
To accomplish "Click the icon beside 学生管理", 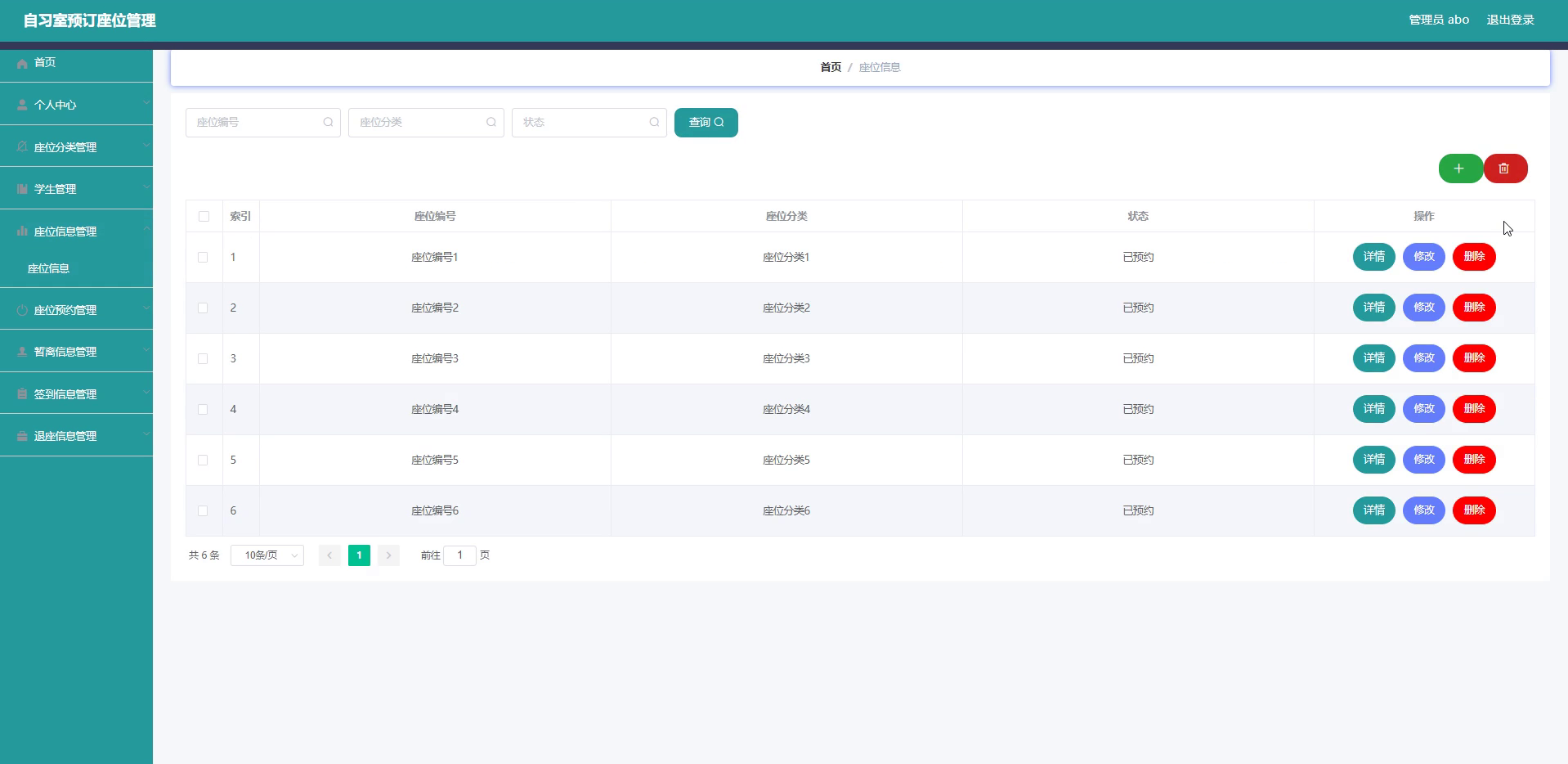I will coord(22,189).
